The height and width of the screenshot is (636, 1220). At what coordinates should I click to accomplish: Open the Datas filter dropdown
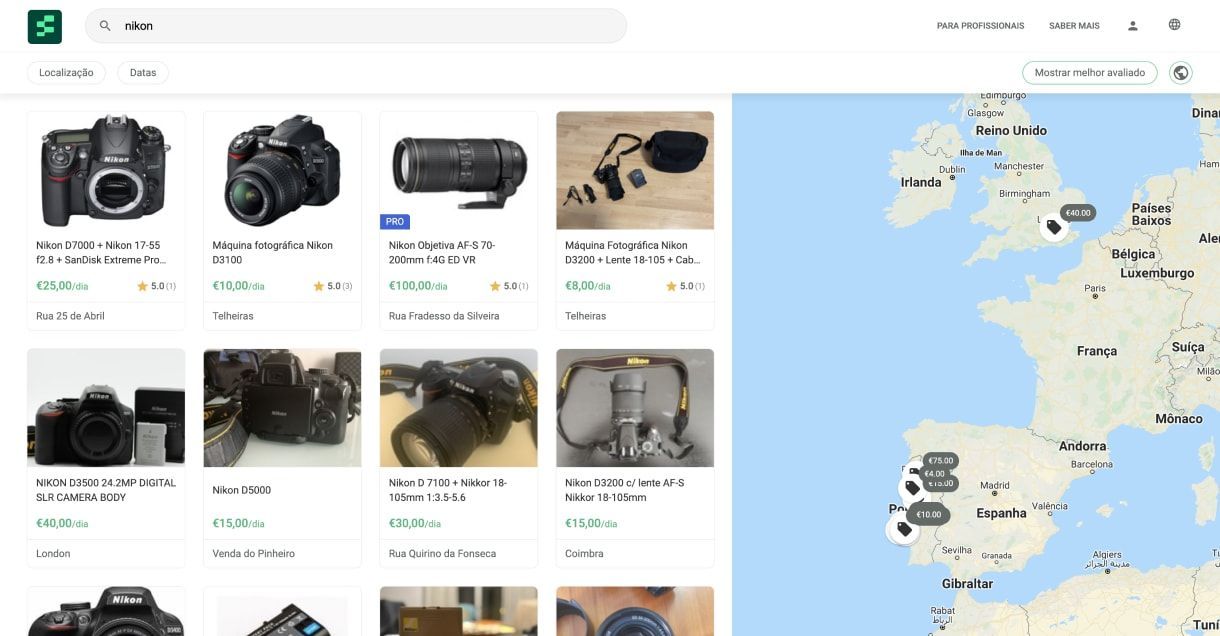point(143,73)
